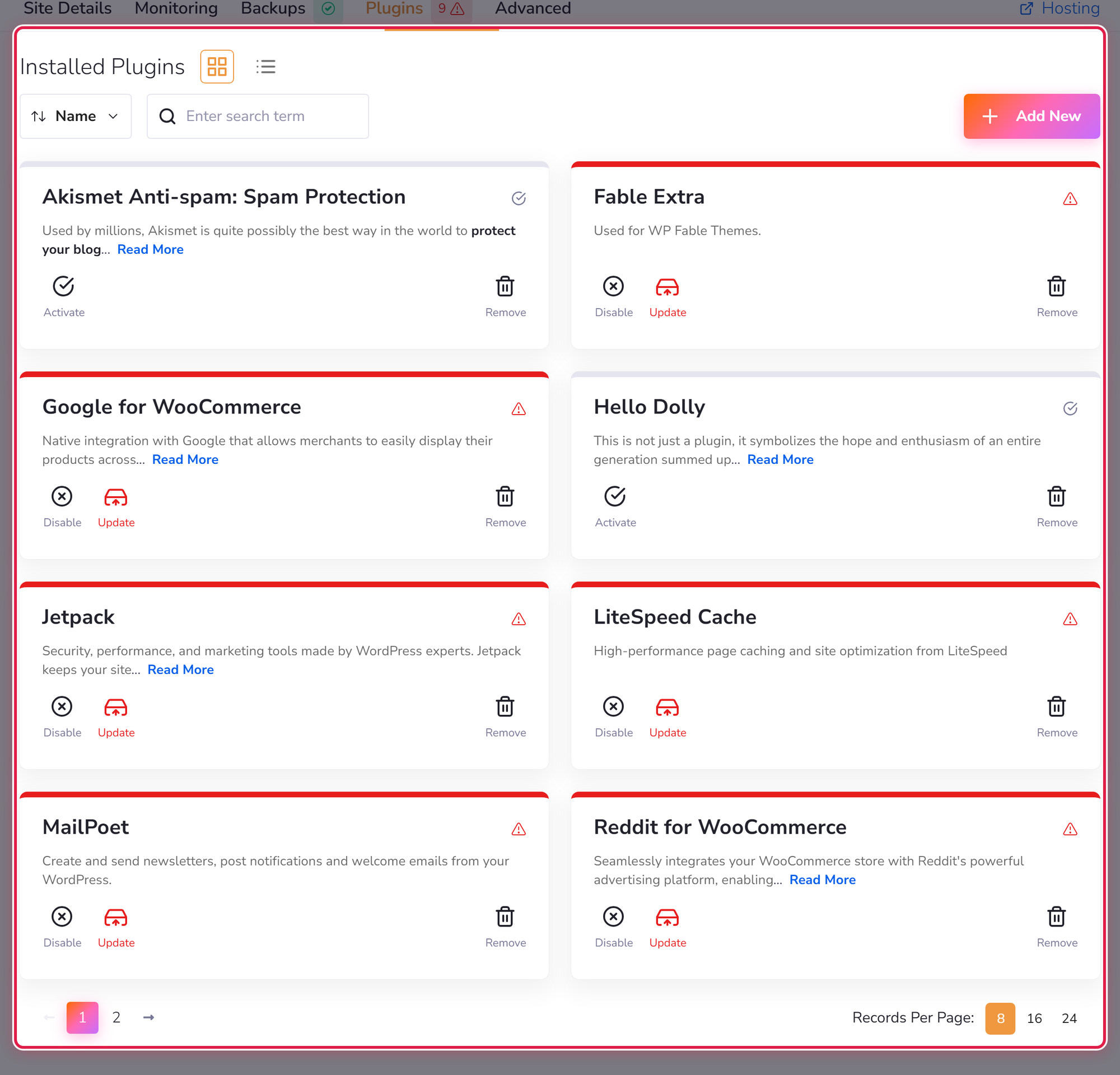Disable the LiteSpeed Cache plugin
Screen dimensions: 1120x1075
[x=614, y=716]
